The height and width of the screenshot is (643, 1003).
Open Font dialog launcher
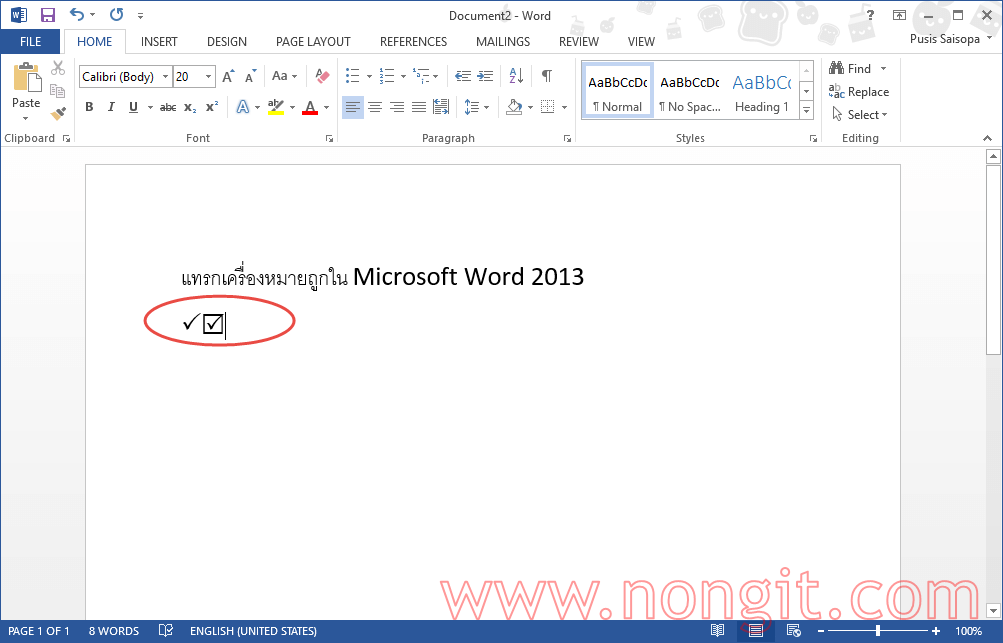click(x=329, y=138)
